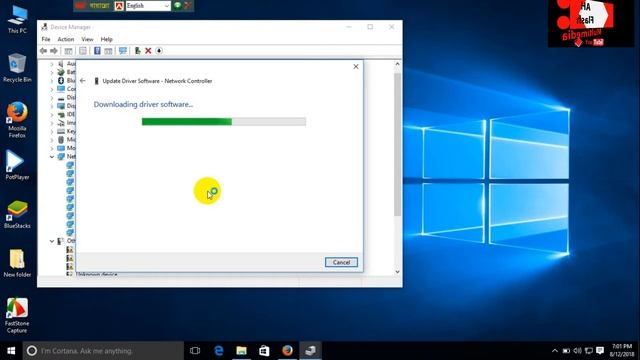Image resolution: width=640 pixels, height=360 pixels.
Task: Click the Back arrow in Device Manager toolbar
Action: click(x=43, y=51)
